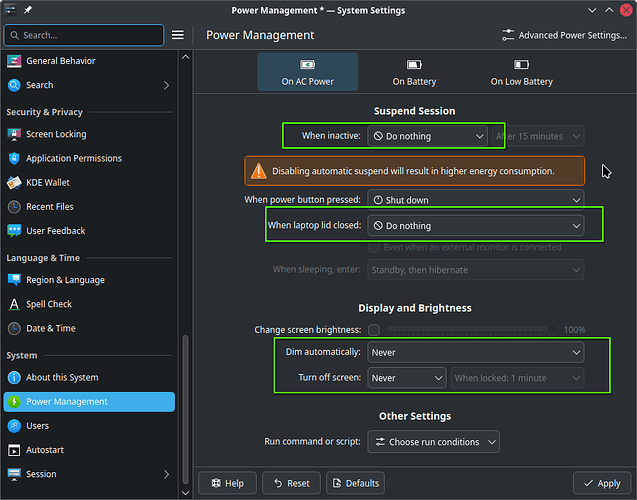The image size is (637, 500).
Task: Click the Session monitor icon
Action: click(x=14, y=474)
